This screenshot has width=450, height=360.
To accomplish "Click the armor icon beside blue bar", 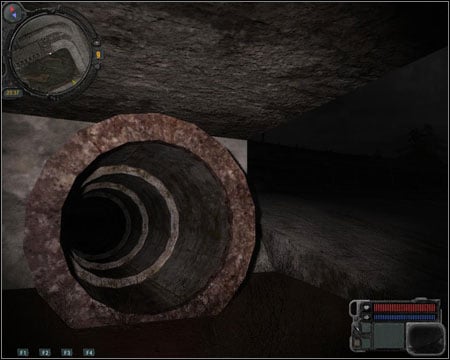I will (366, 317).
